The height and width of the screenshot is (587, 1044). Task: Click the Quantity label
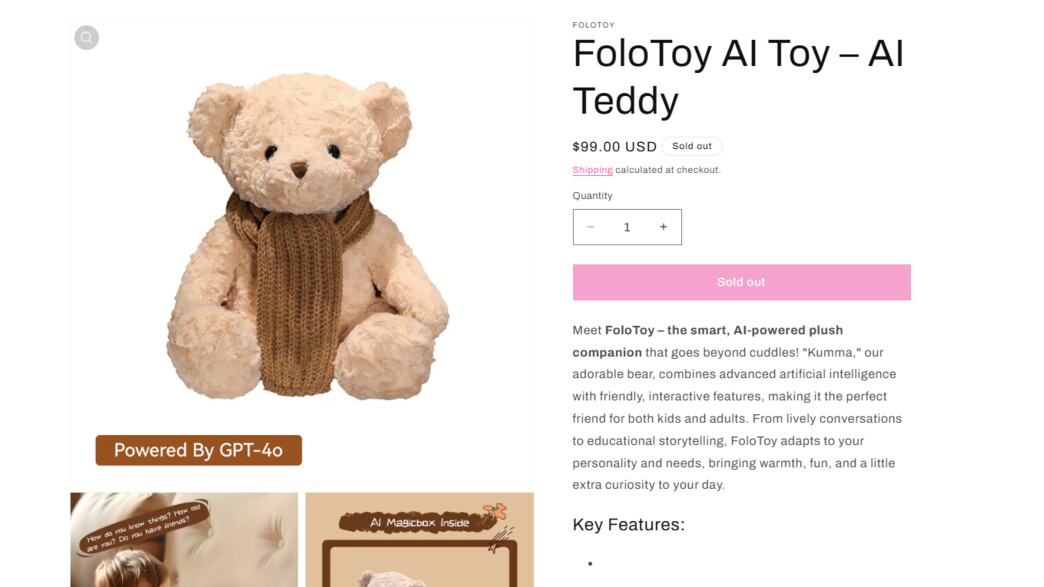pos(592,196)
